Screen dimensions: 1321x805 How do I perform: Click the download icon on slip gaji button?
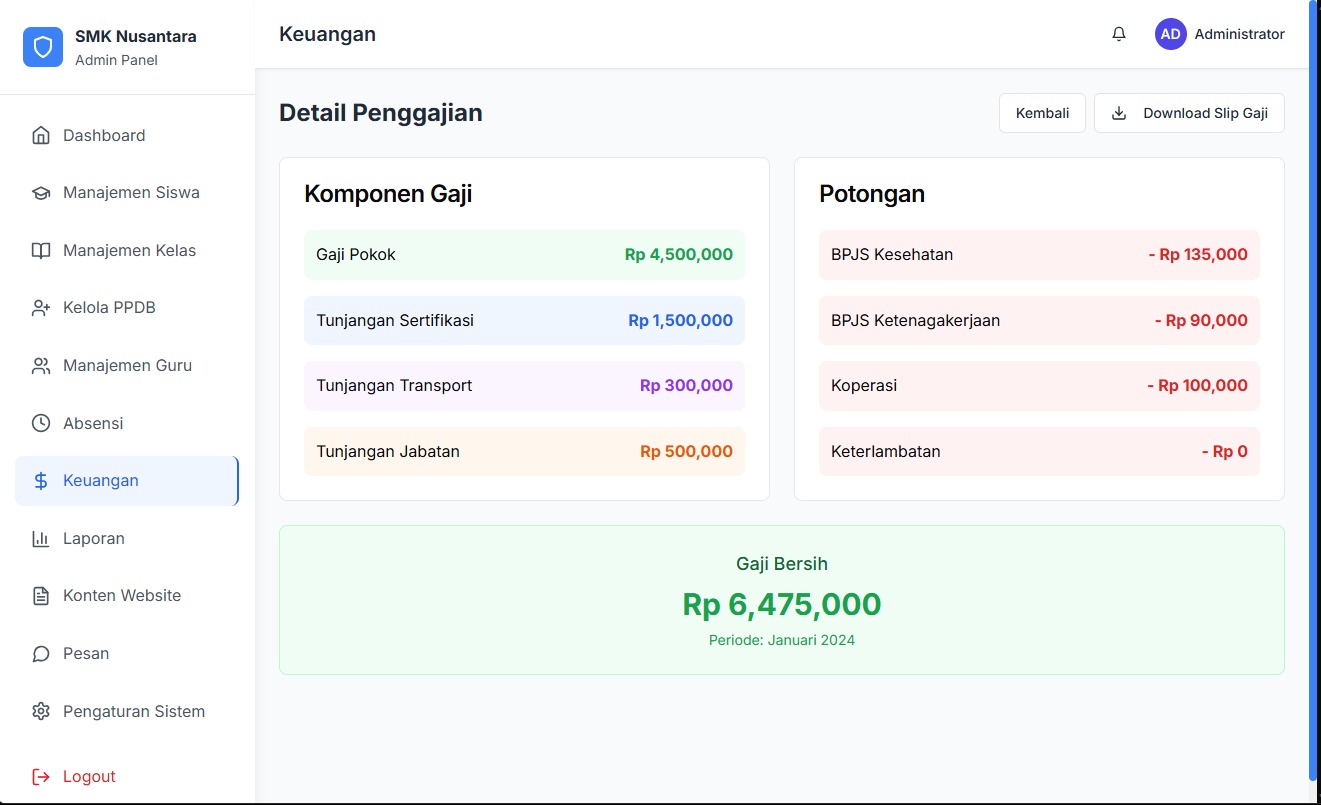point(1119,113)
